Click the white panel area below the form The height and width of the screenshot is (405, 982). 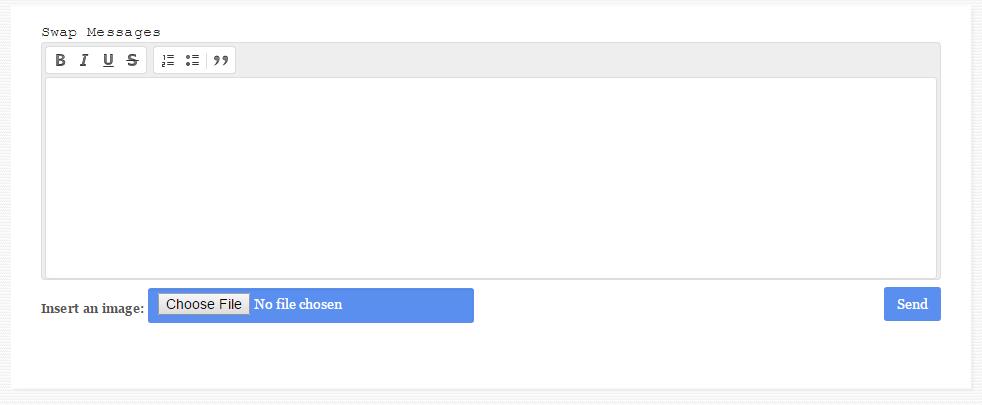(491, 357)
